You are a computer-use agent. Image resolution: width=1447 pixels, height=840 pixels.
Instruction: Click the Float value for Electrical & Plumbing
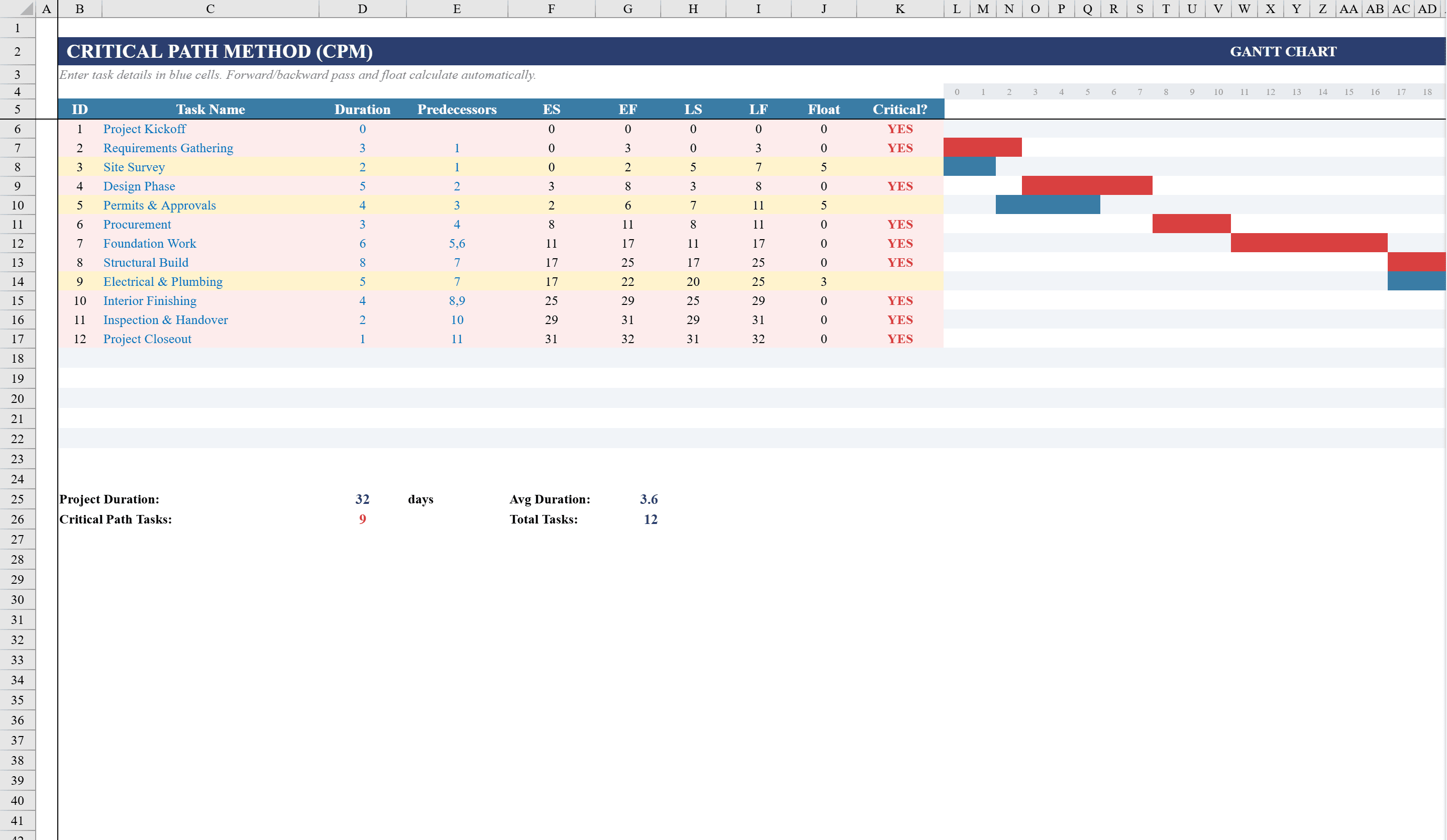click(x=823, y=281)
